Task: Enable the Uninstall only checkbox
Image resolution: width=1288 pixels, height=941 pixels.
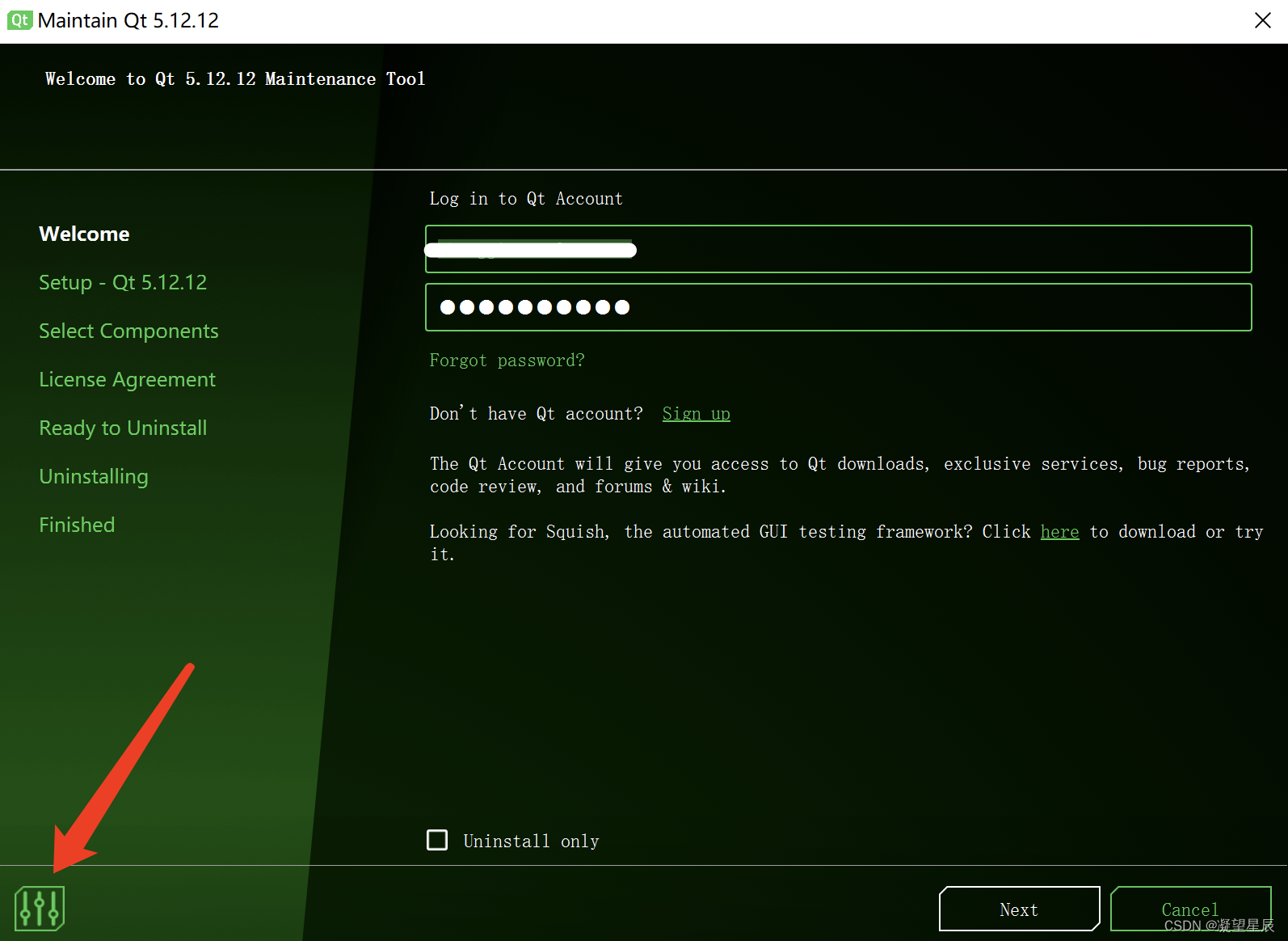Action: (x=437, y=840)
